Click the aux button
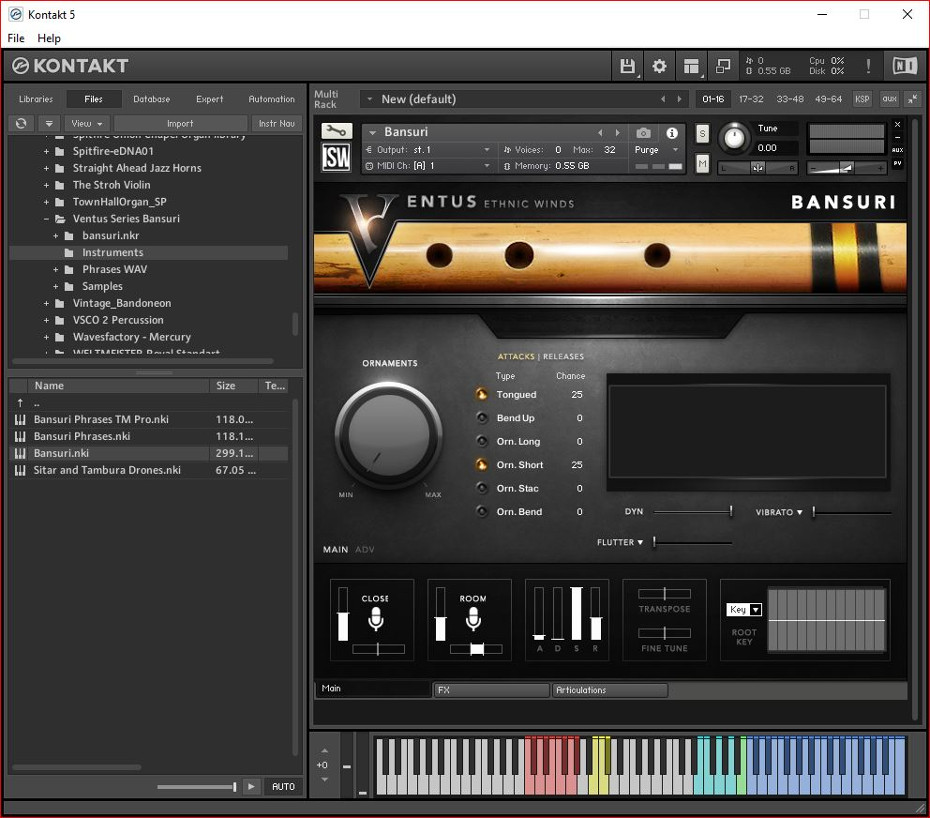Screen dimensions: 930x818 (x=889, y=99)
